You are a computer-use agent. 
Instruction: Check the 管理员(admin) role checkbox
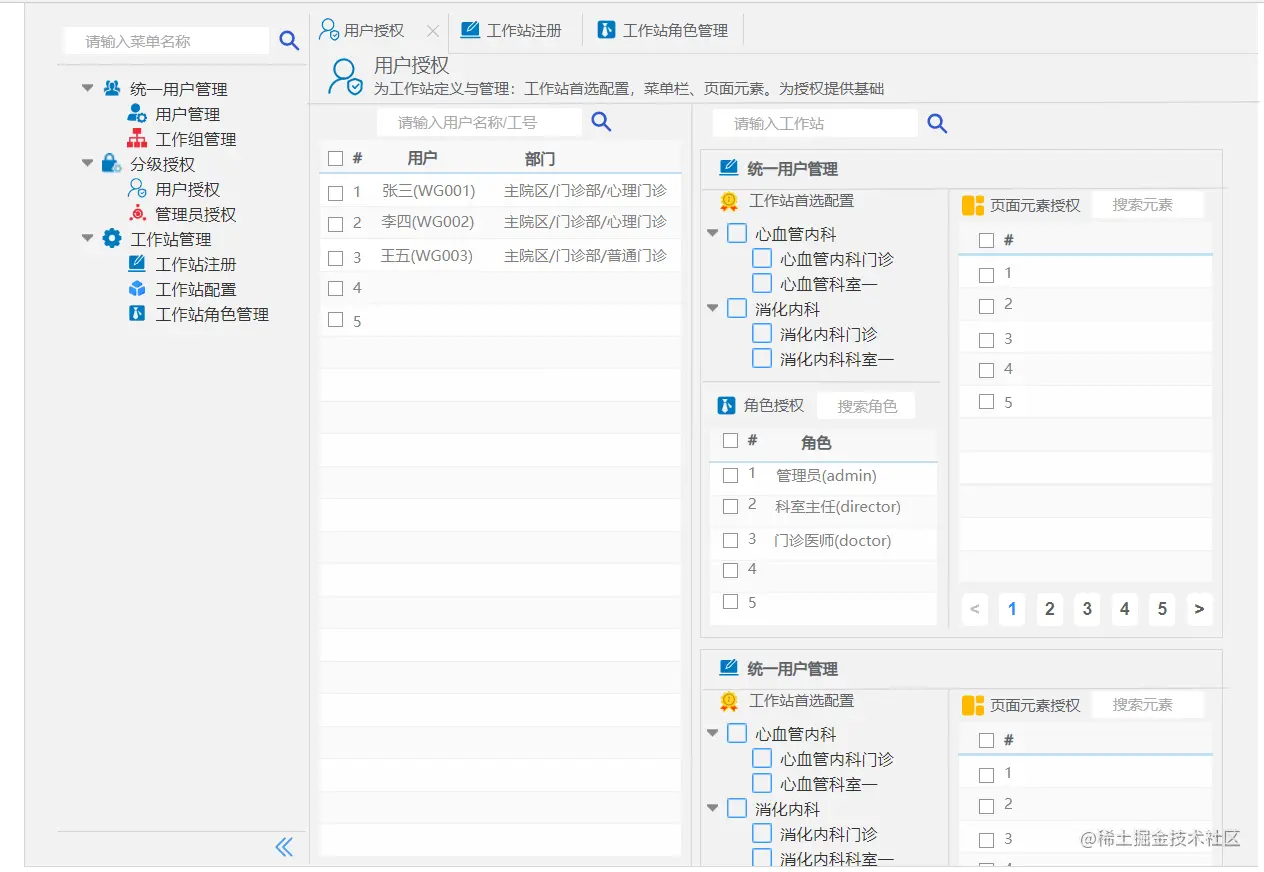click(730, 475)
